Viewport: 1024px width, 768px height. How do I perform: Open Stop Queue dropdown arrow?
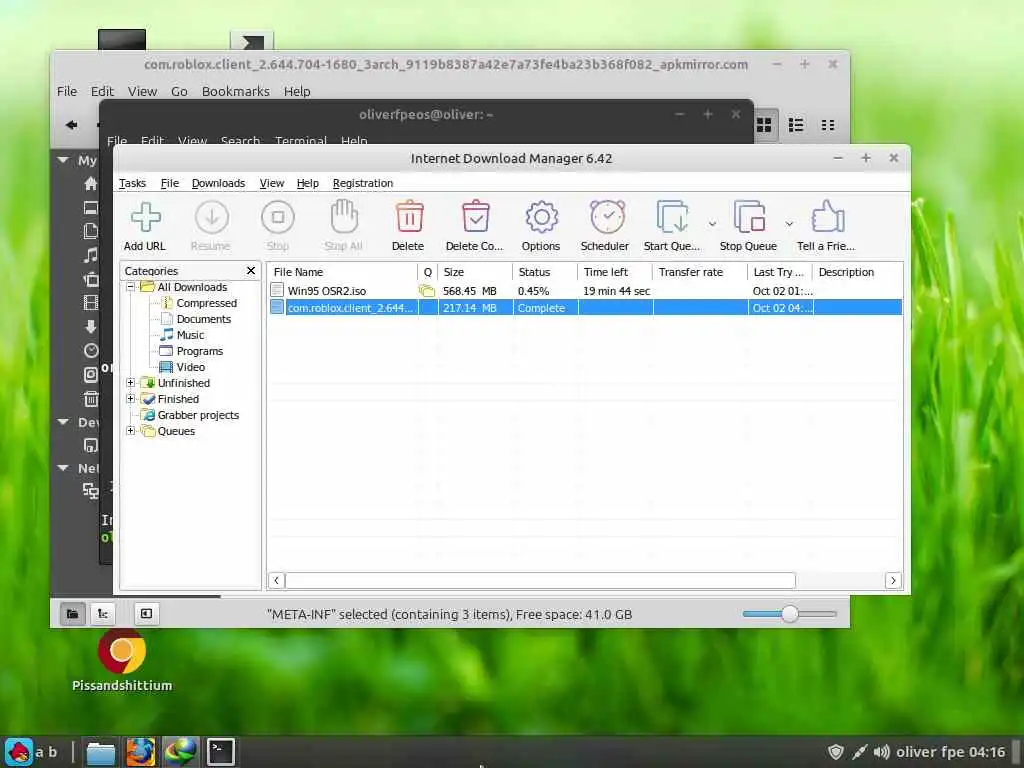pyautogui.click(x=789, y=224)
